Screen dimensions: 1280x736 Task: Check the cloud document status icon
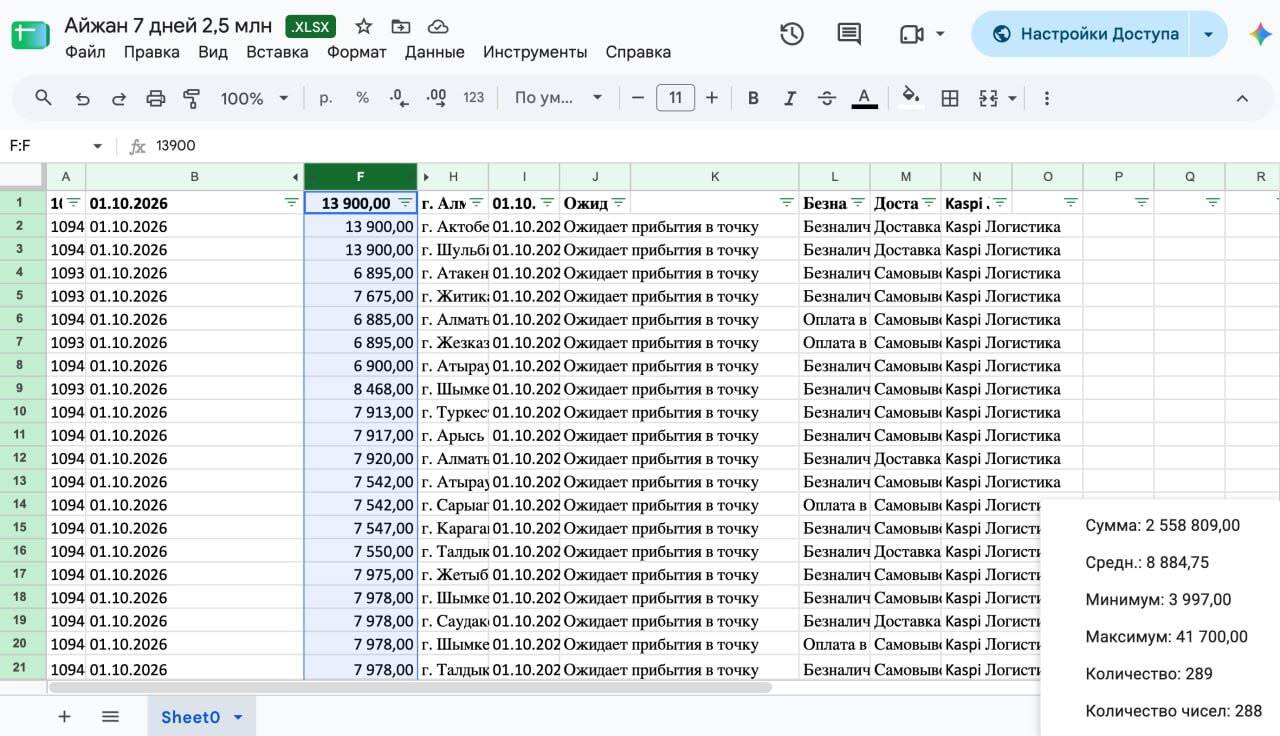point(437,27)
